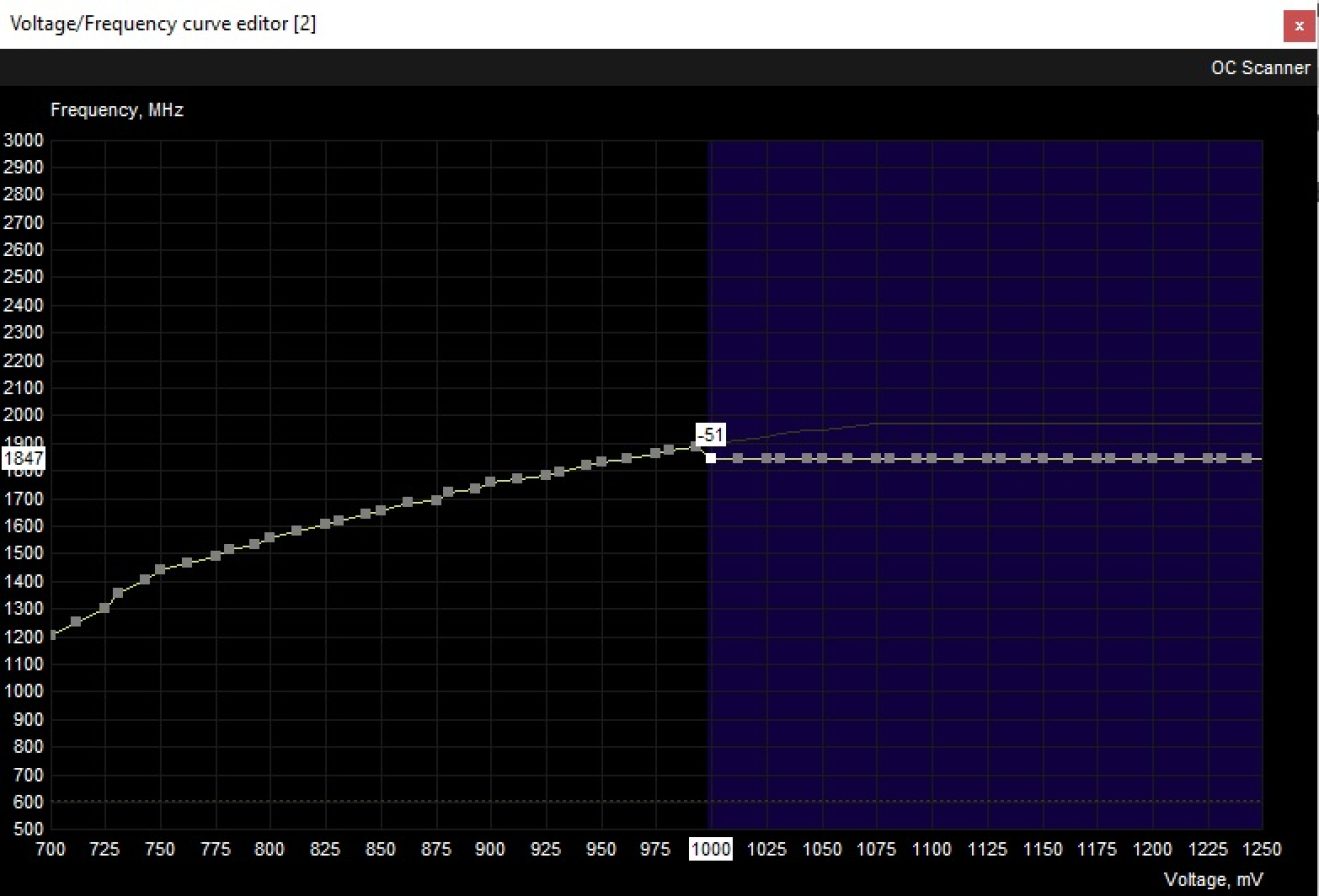
Task: Select a flat curve point at 1100 mV
Action: point(932,458)
